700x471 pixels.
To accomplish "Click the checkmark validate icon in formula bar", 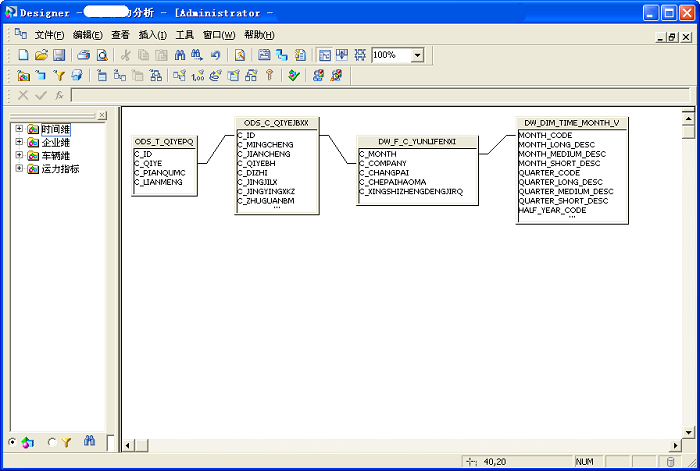I will [x=41, y=95].
